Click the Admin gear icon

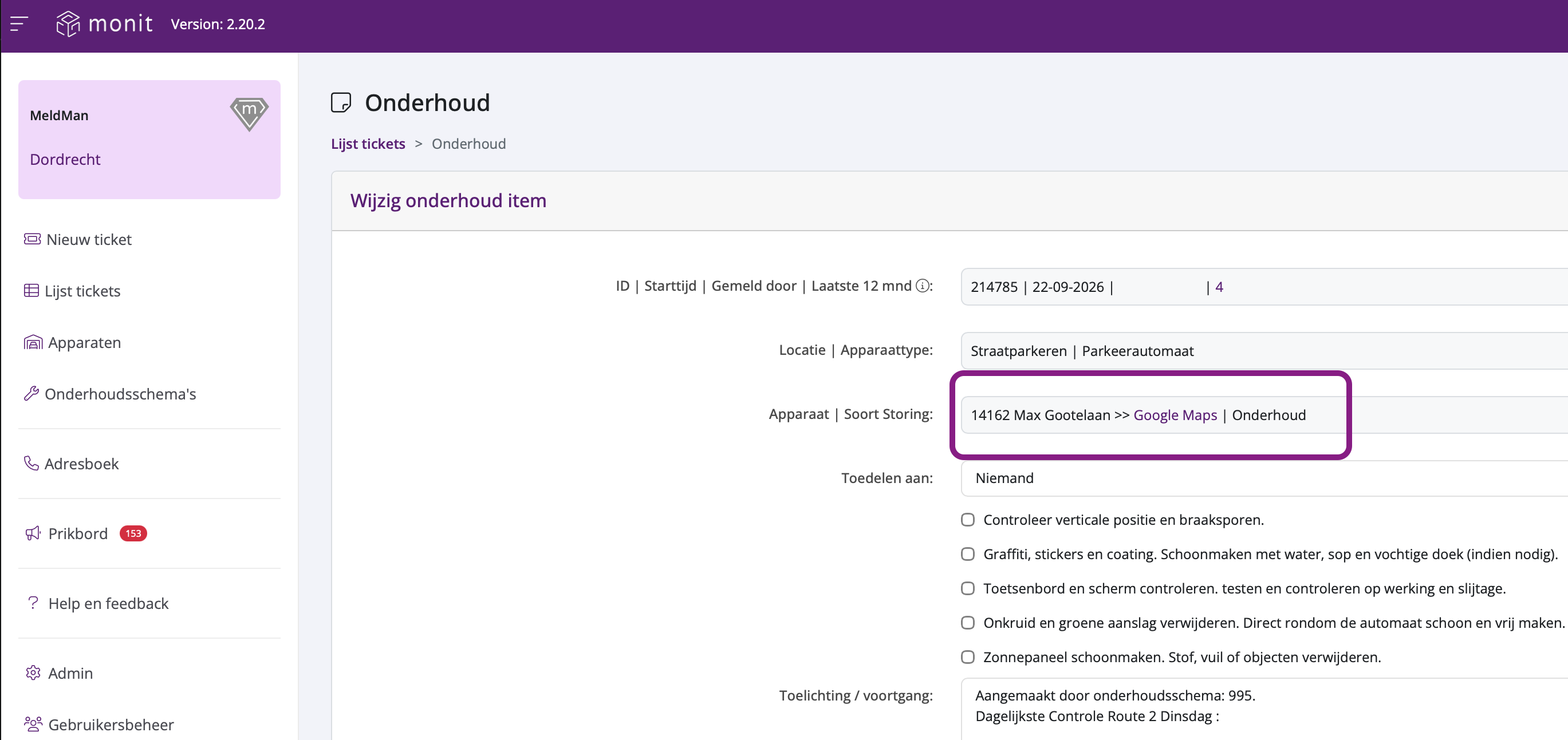click(x=33, y=672)
